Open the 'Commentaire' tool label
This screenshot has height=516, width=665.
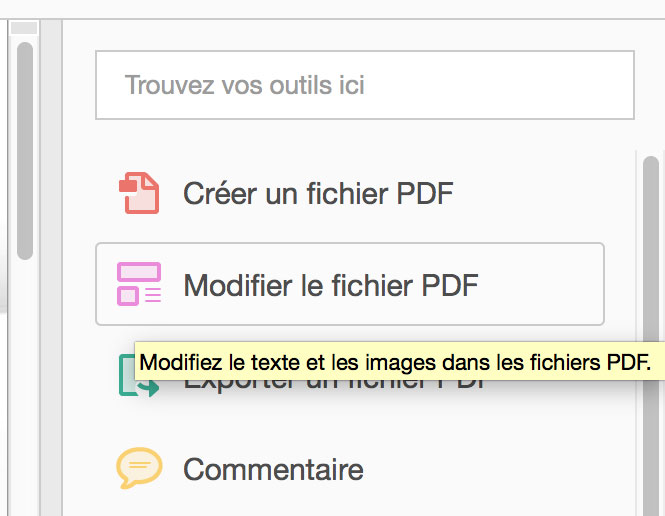point(274,469)
